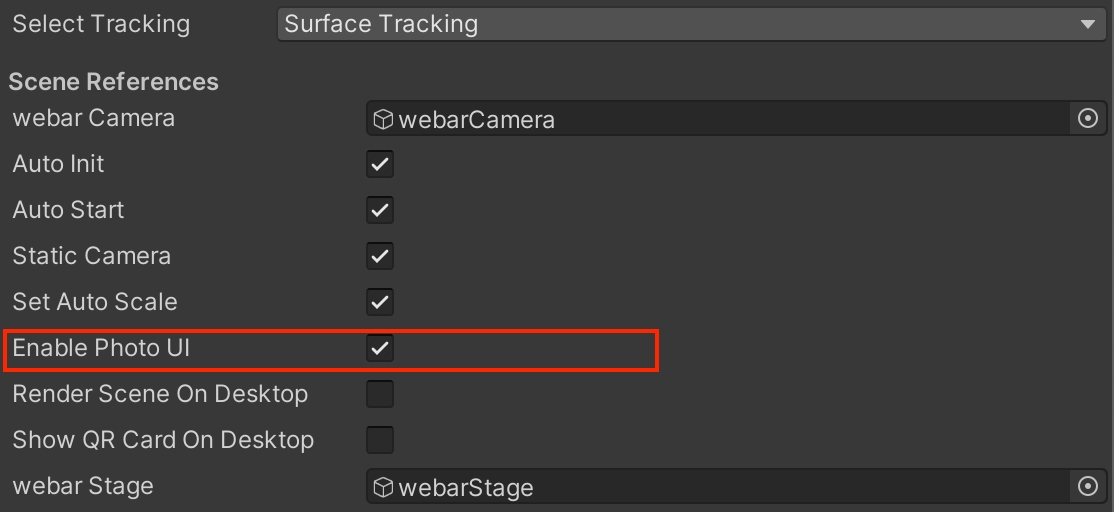Click the webarCamera reference field
Image resolution: width=1114 pixels, height=512 pixels.
pos(720,120)
